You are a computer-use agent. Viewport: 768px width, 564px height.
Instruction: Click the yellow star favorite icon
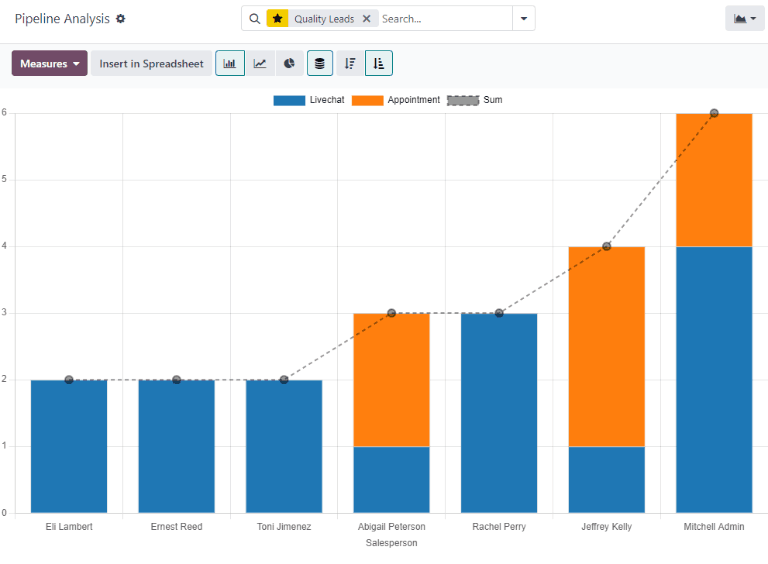point(277,19)
